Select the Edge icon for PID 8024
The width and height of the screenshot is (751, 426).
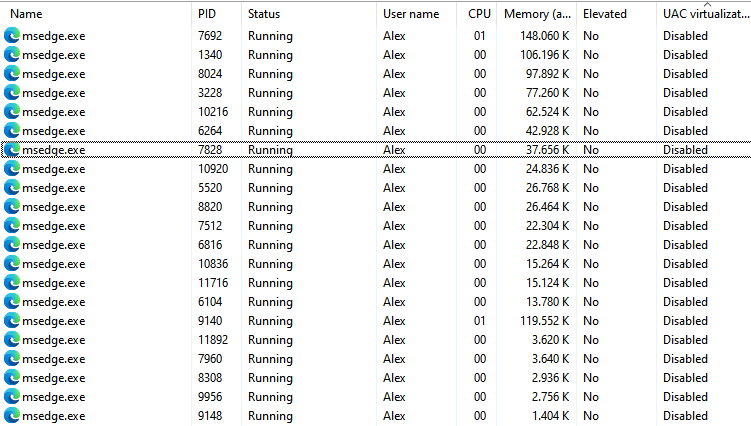12,73
